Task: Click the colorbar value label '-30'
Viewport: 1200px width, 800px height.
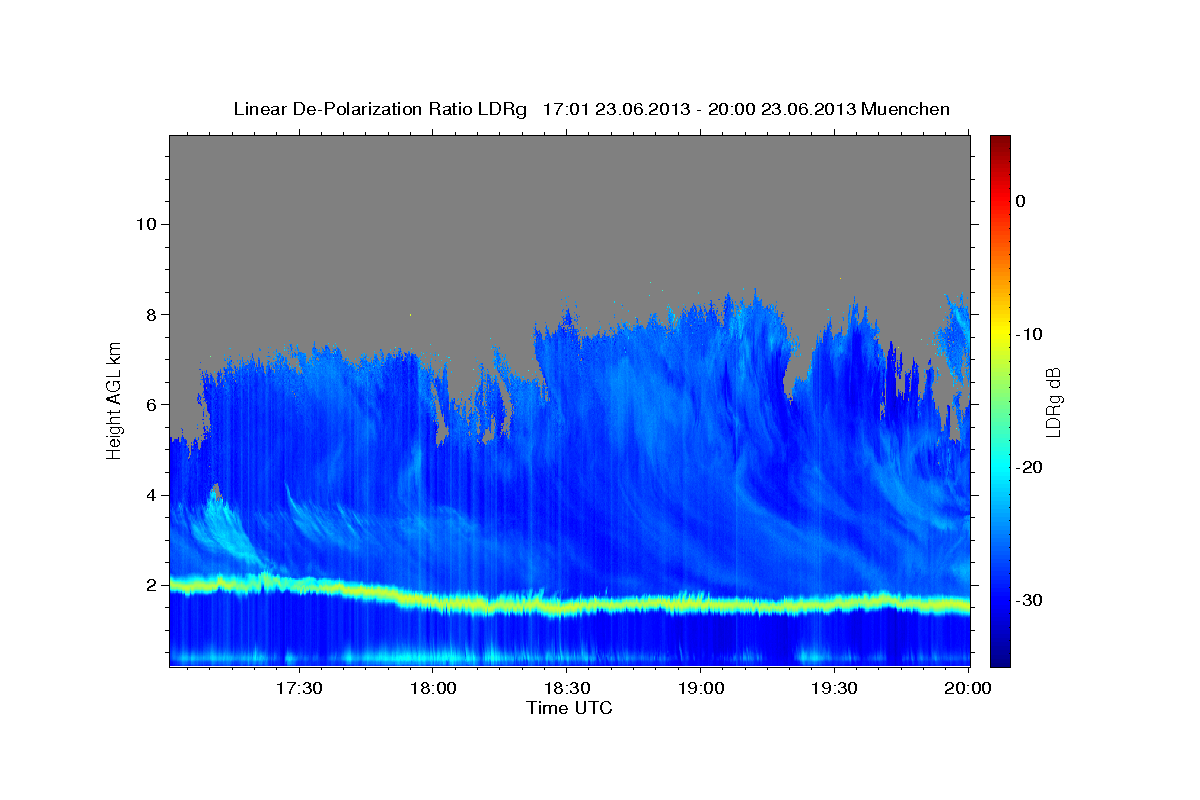Action: tap(1029, 600)
